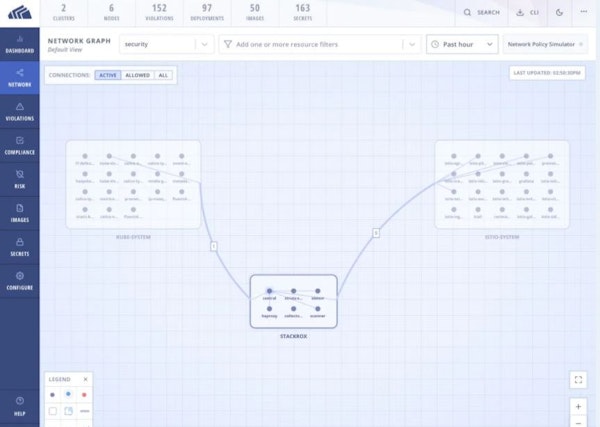Open the Network Policy Simulator
Viewport: 600px width, 427px height.
pos(545,44)
